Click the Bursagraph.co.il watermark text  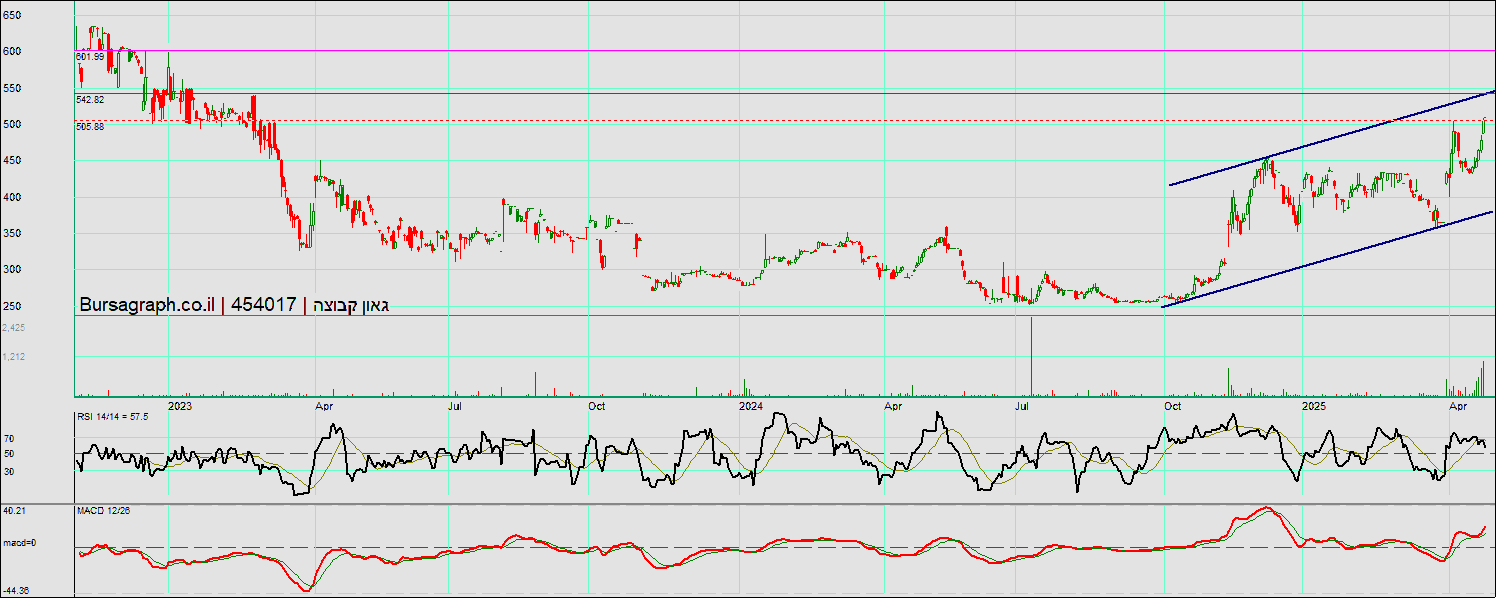149,305
